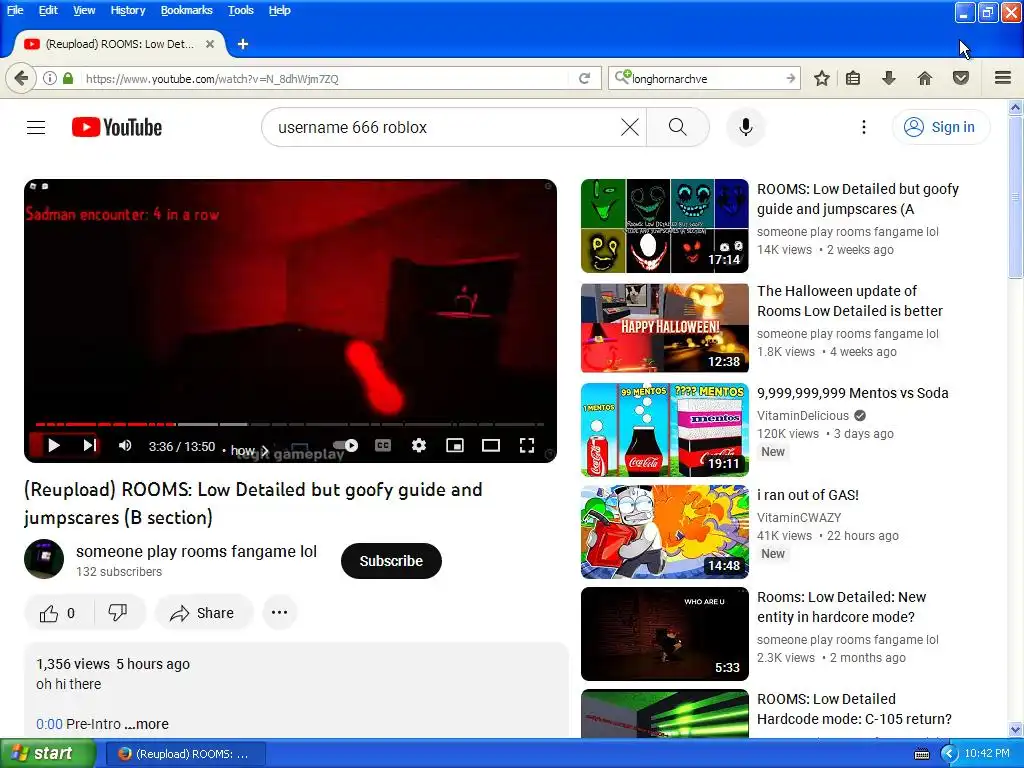
Task: Open Bookmarks menu
Action: pyautogui.click(x=186, y=10)
